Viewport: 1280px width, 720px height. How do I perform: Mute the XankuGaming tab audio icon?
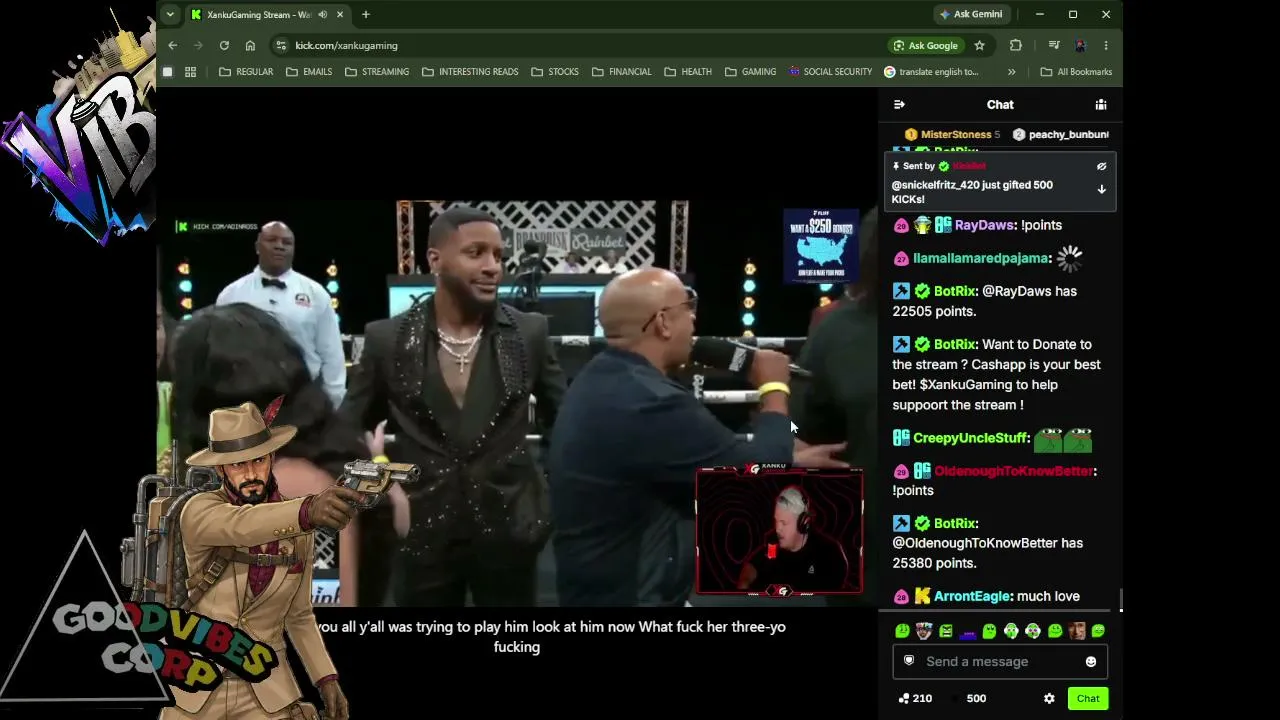[322, 14]
